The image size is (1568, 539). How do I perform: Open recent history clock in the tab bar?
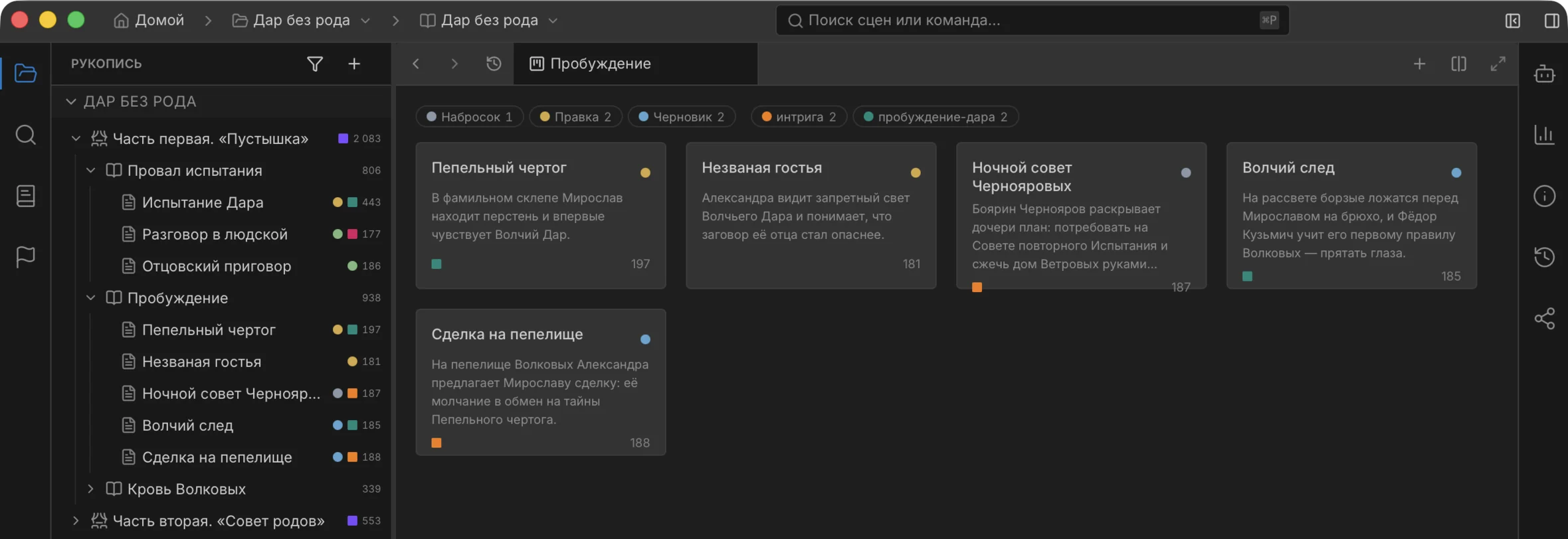[x=494, y=64]
